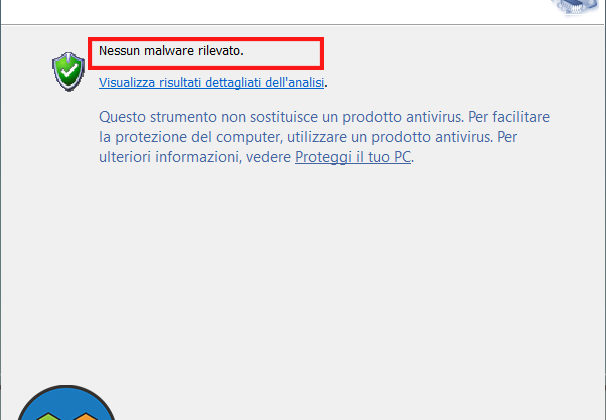606x420 pixels.
Task: Click the line starting 'la protezione del computer'
Action: click(x=308, y=137)
